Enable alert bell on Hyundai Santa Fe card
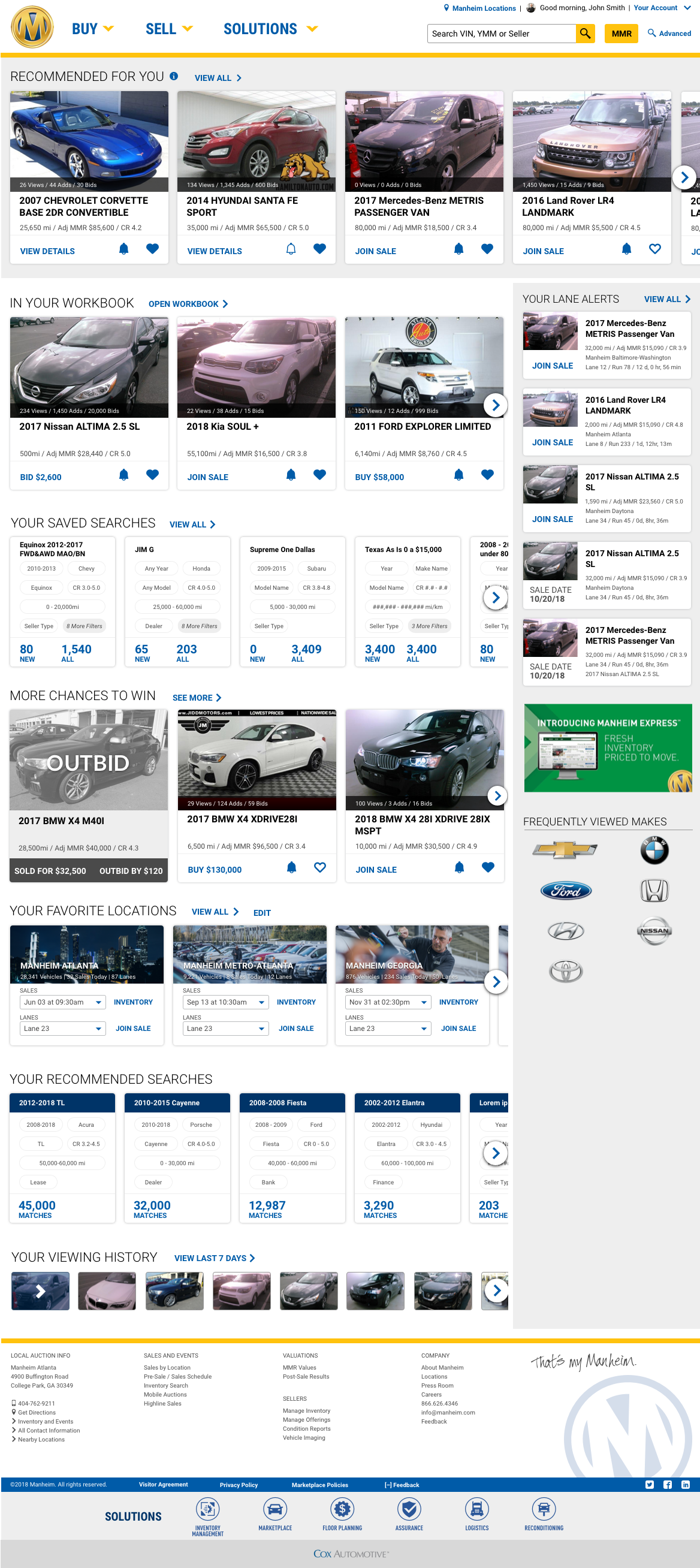 pos(291,249)
